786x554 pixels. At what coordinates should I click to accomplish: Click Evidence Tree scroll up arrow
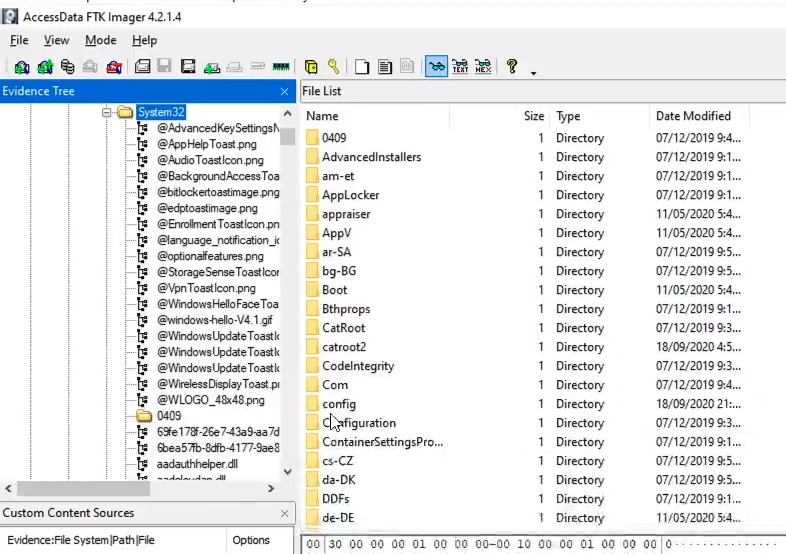pos(287,113)
